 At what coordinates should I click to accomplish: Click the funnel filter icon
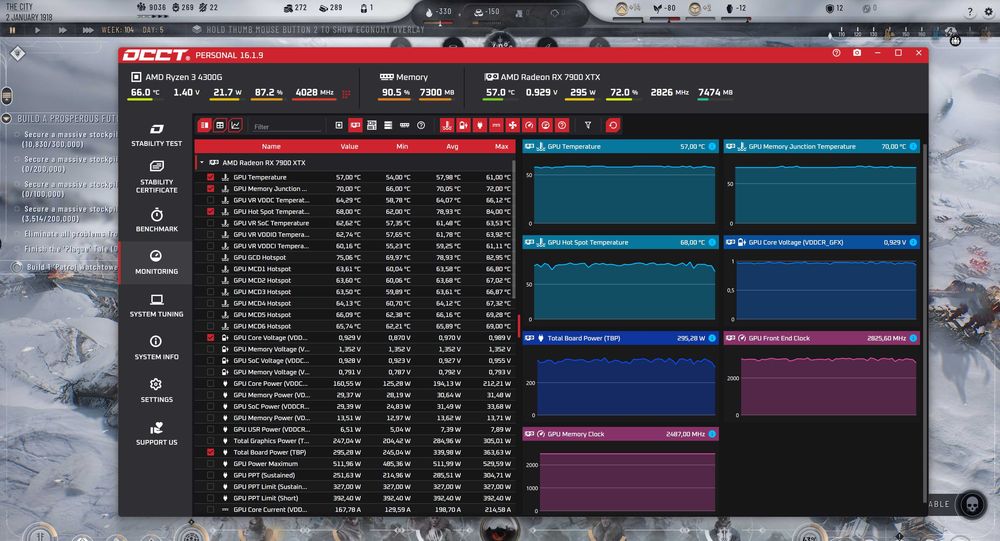pyautogui.click(x=588, y=125)
